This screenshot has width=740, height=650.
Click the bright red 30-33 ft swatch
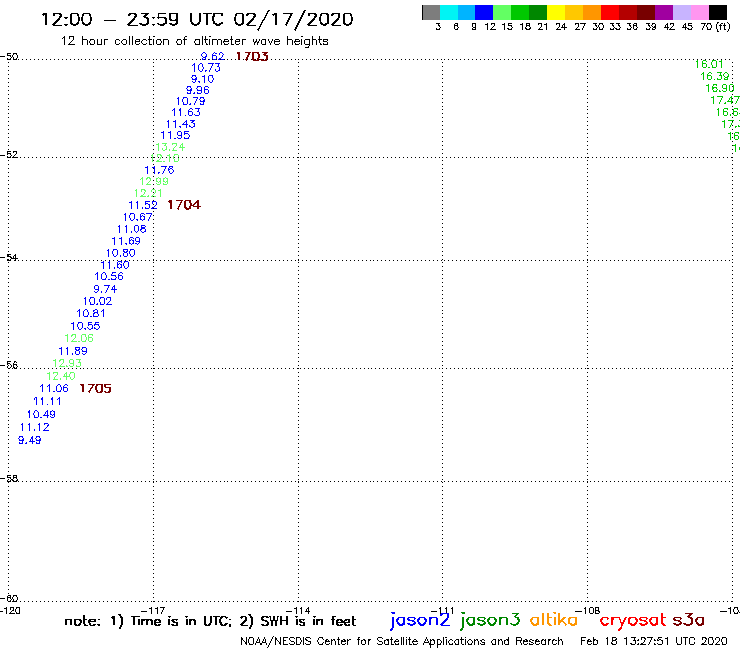[x=610, y=12]
